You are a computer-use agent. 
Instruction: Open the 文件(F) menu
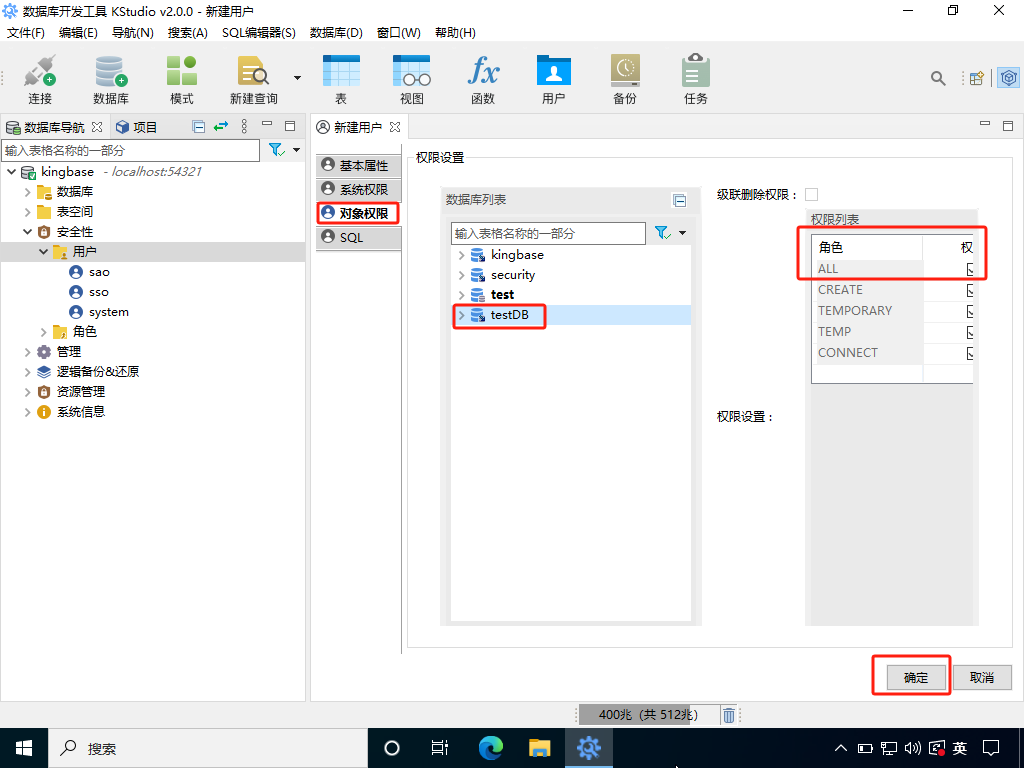point(25,33)
